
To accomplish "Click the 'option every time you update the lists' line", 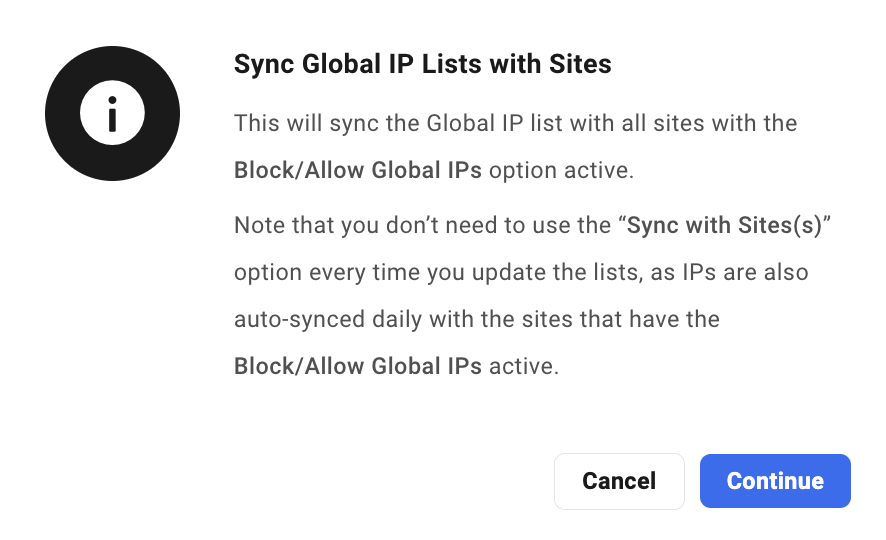I will click(521, 272).
